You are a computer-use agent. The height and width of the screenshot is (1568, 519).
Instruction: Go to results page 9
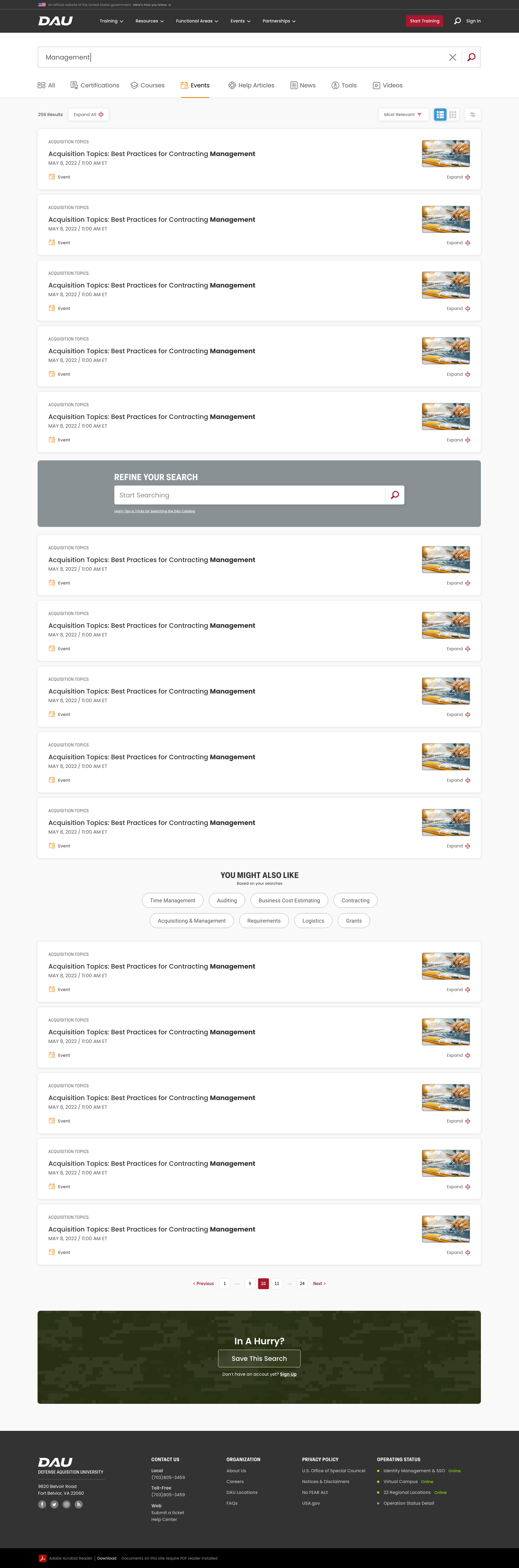click(x=249, y=1283)
